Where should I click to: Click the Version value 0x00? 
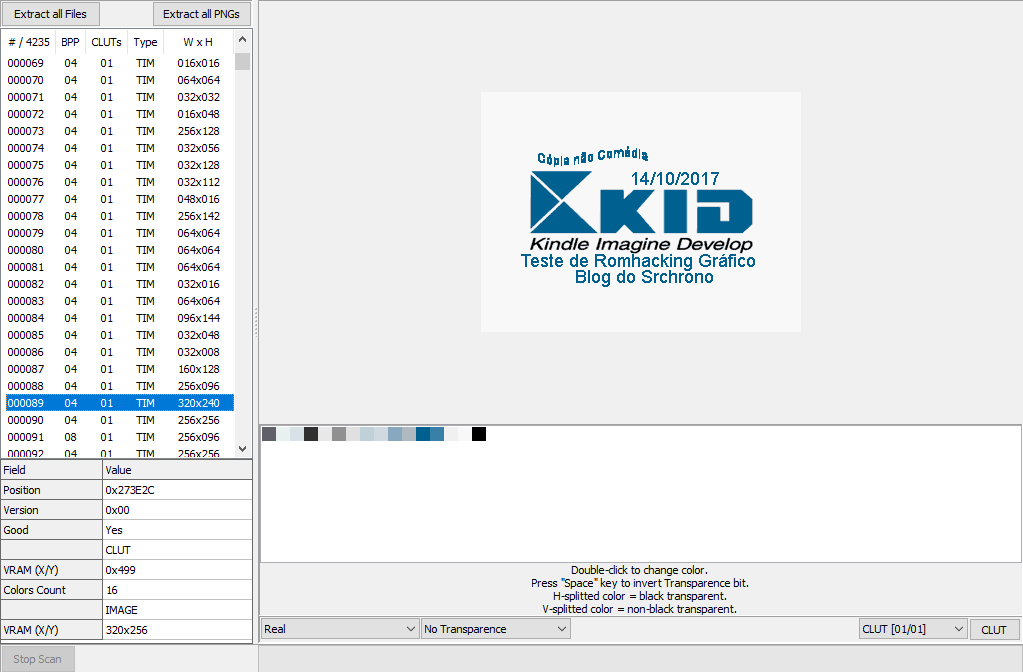click(177, 510)
